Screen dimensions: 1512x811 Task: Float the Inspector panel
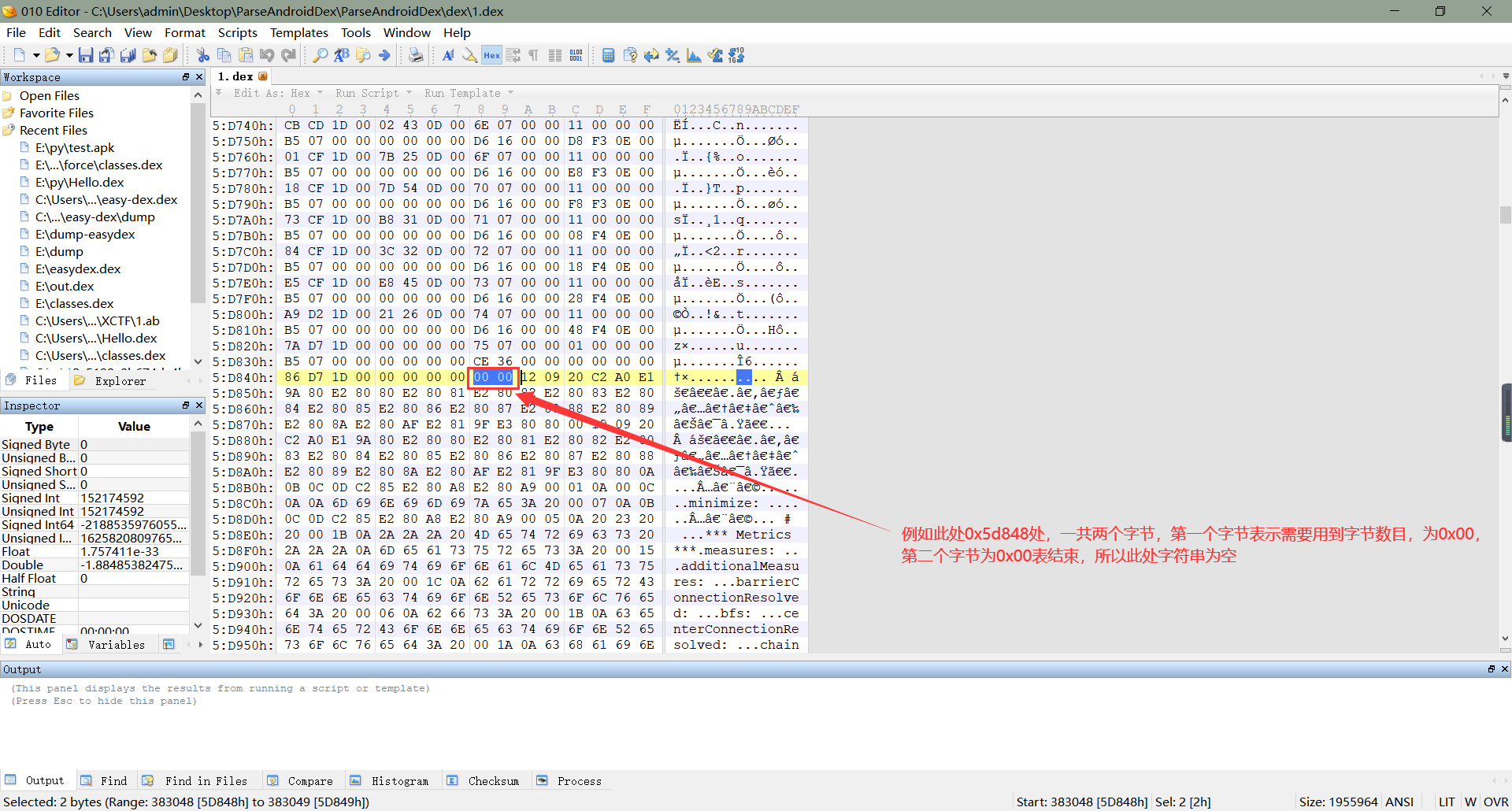point(186,405)
